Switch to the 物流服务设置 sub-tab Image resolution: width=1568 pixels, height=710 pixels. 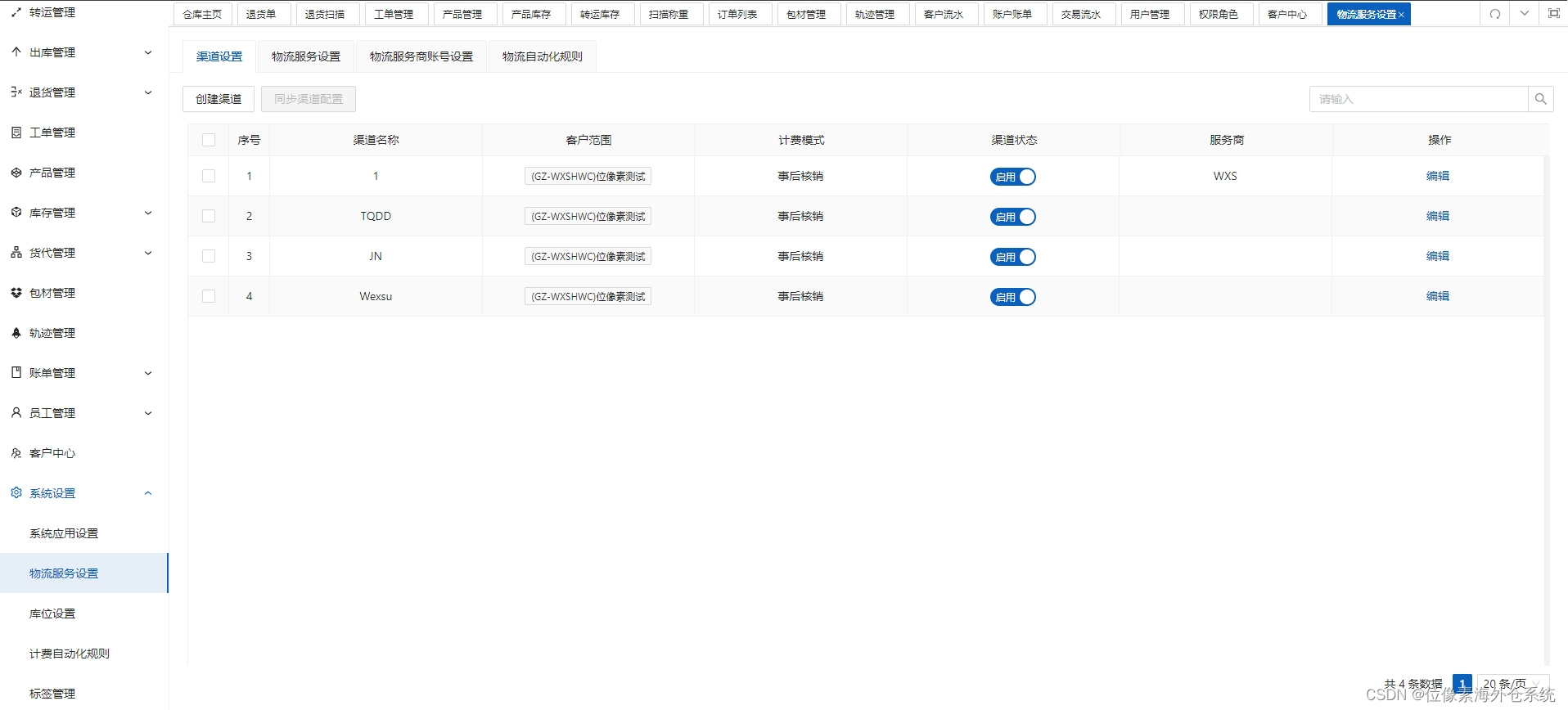306,56
